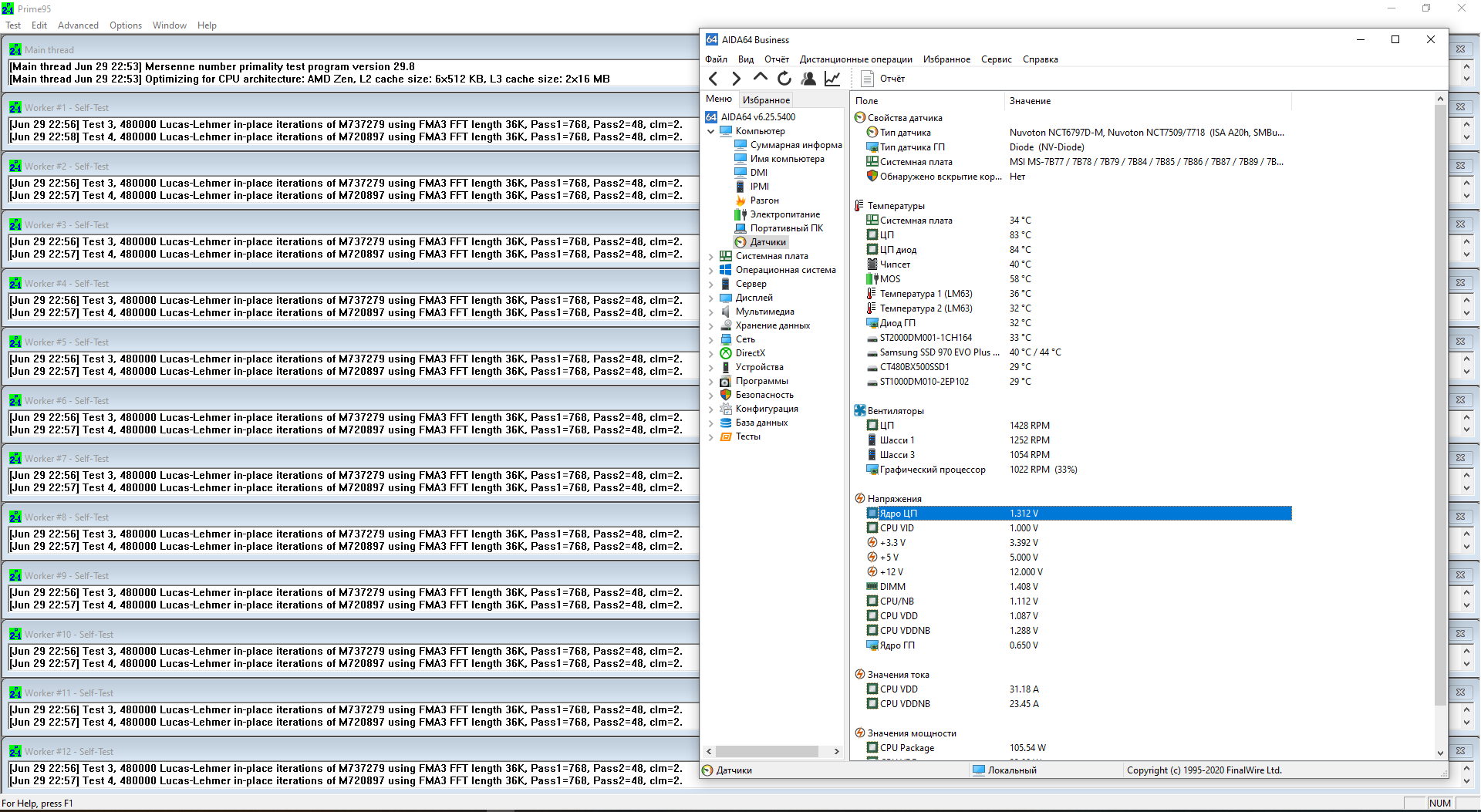Screen dimensions: 1481x812
Task: Click the Безопасность shield icon
Action: (726, 395)
